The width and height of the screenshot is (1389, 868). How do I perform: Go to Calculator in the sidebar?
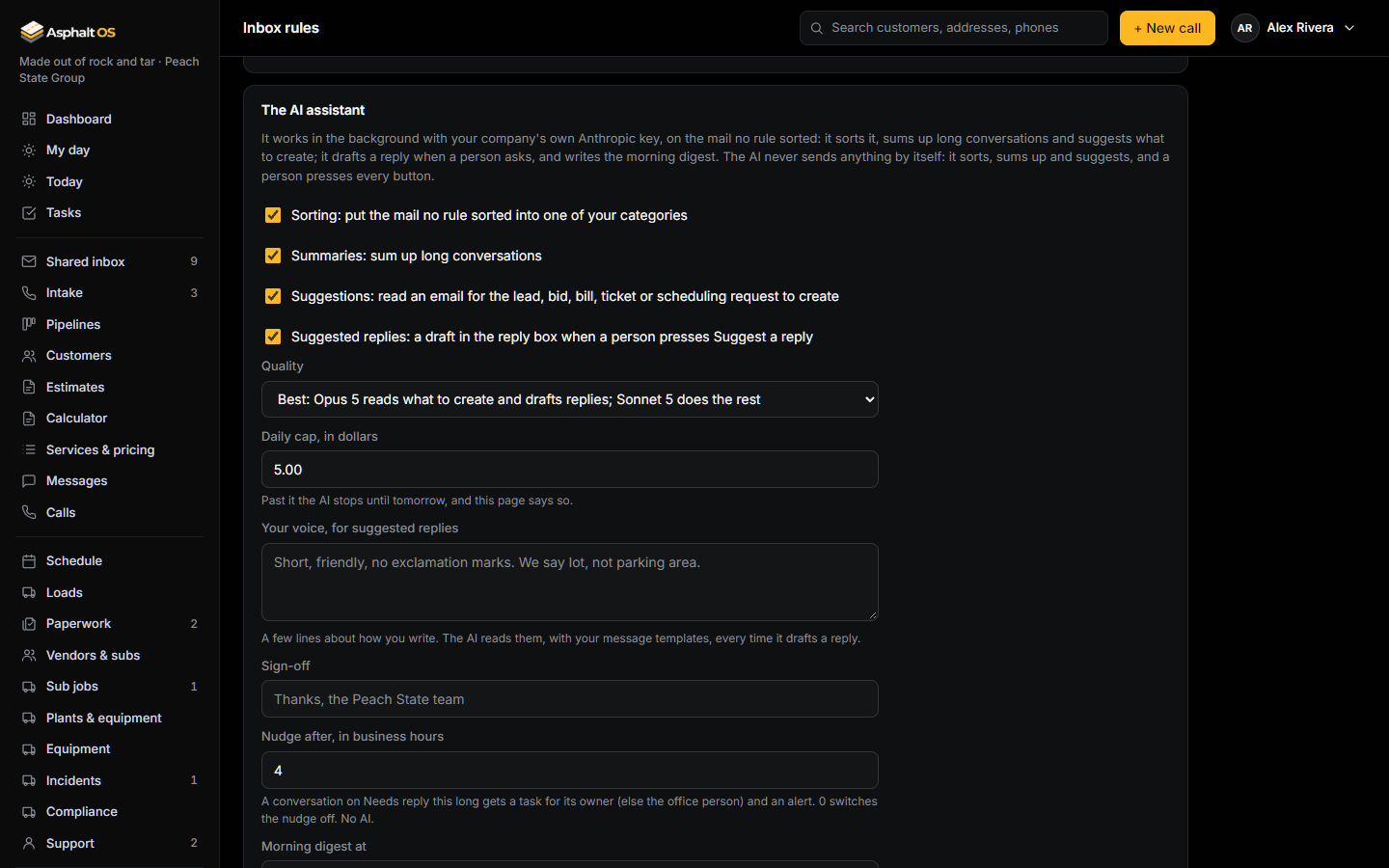110,418
